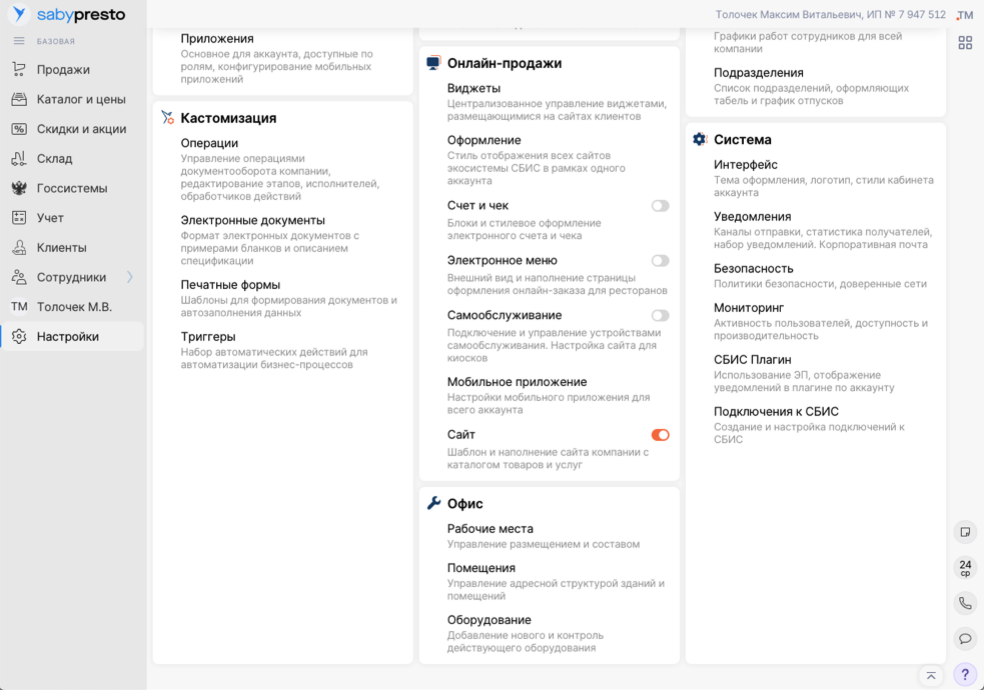Viewport: 984px width, 690px height.
Task: Open the chat messages bubble icon
Action: click(x=965, y=638)
